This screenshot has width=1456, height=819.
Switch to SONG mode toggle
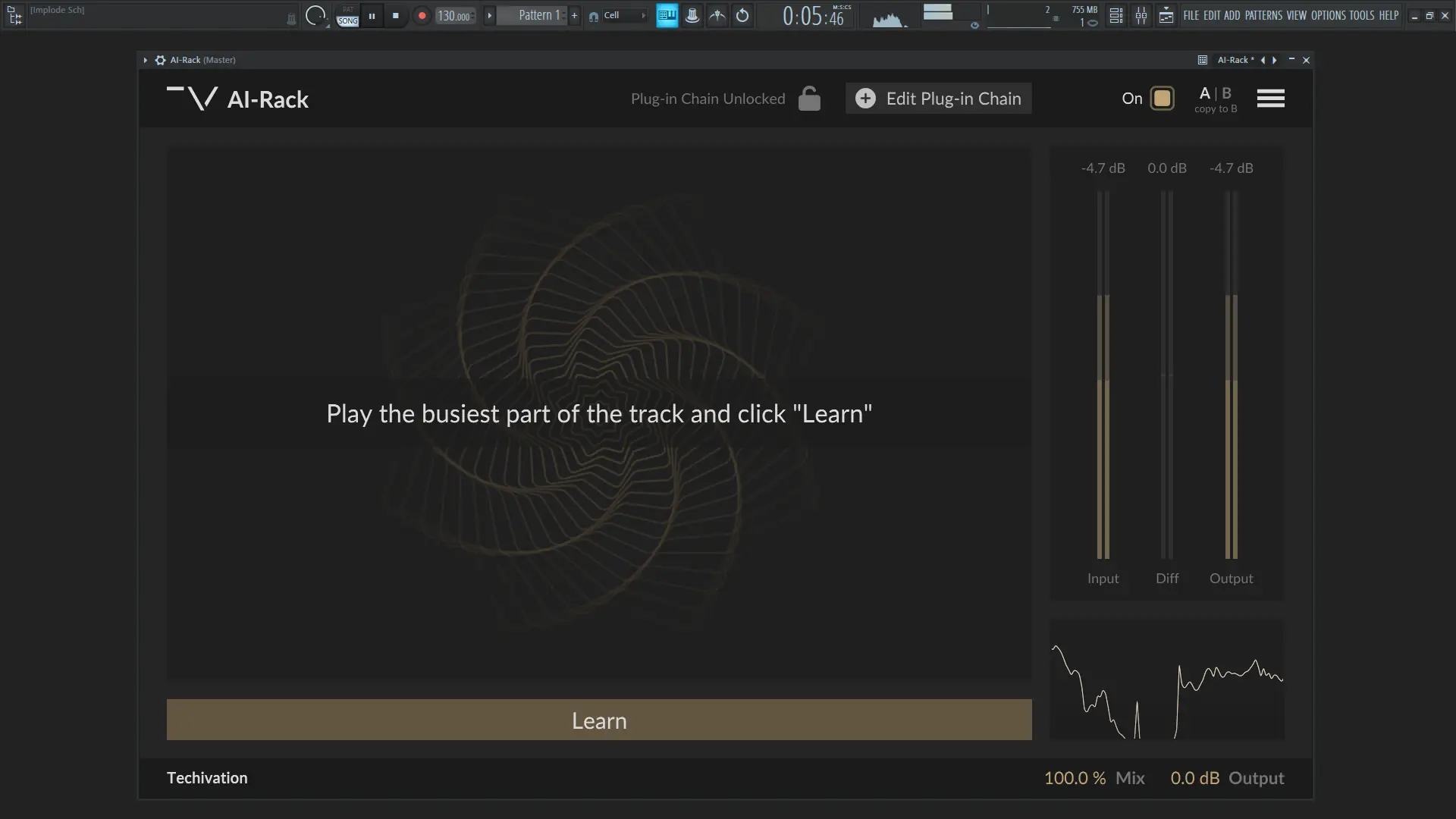347,20
